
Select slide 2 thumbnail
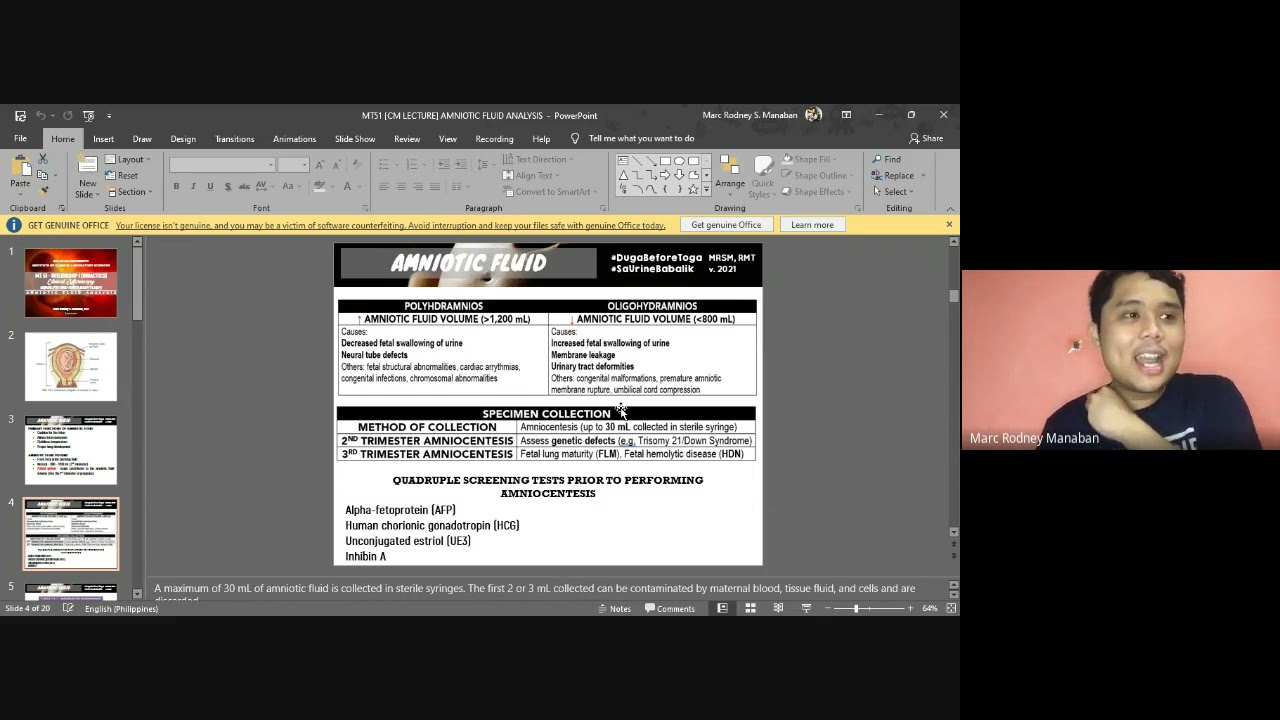tap(71, 367)
